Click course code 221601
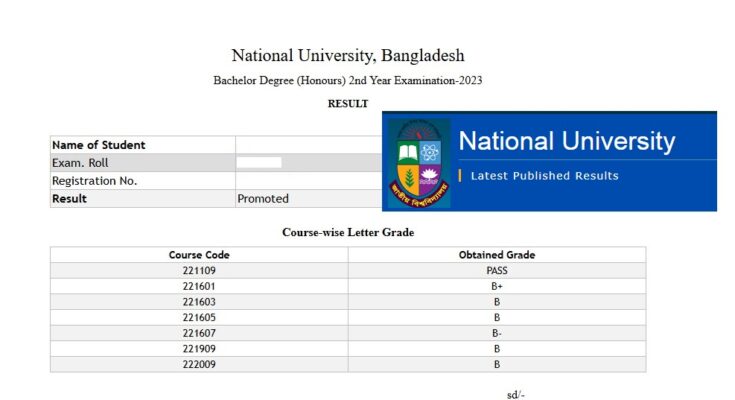This screenshot has width=735, height=400. (199, 286)
